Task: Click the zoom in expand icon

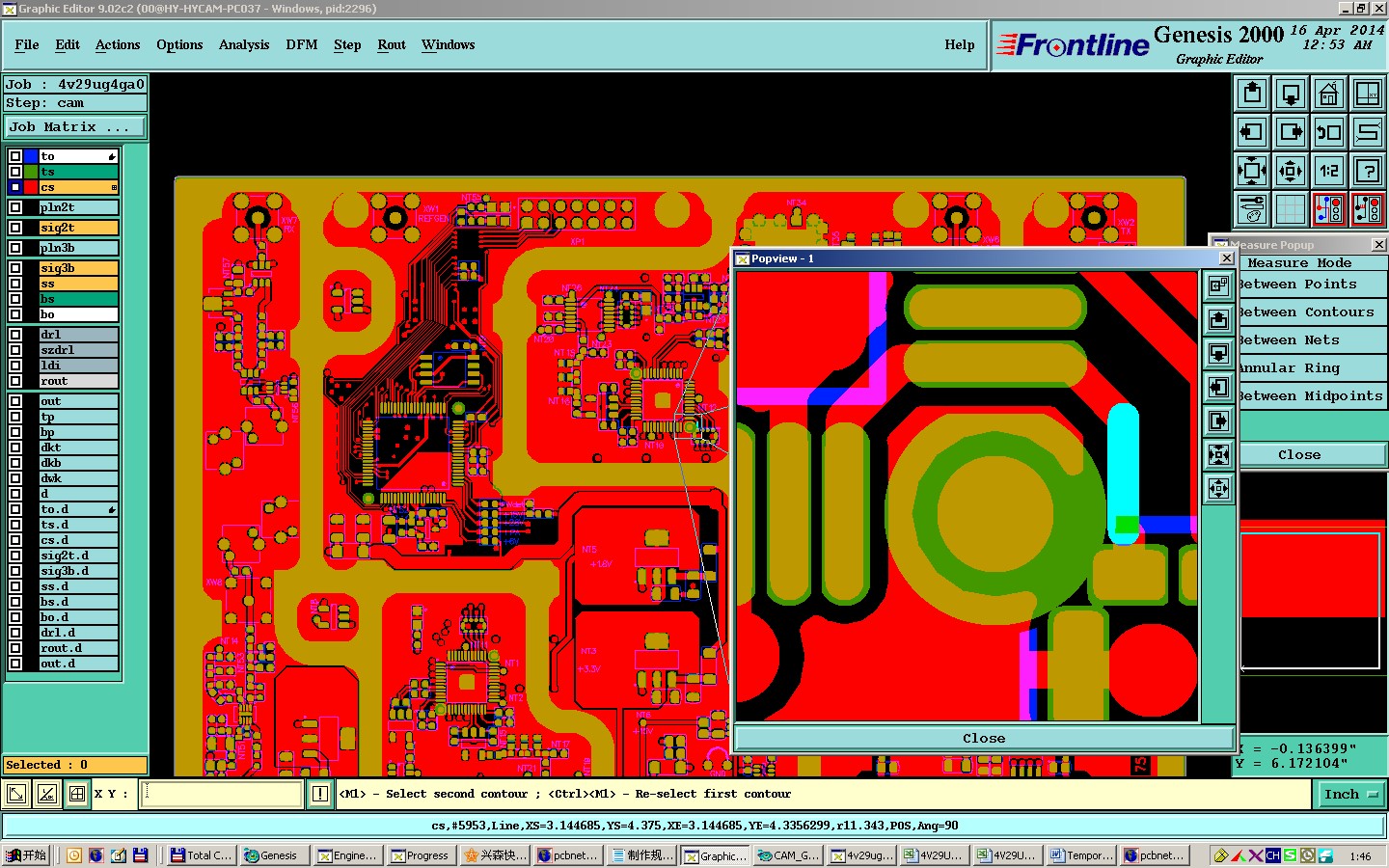Action: 1252,171
